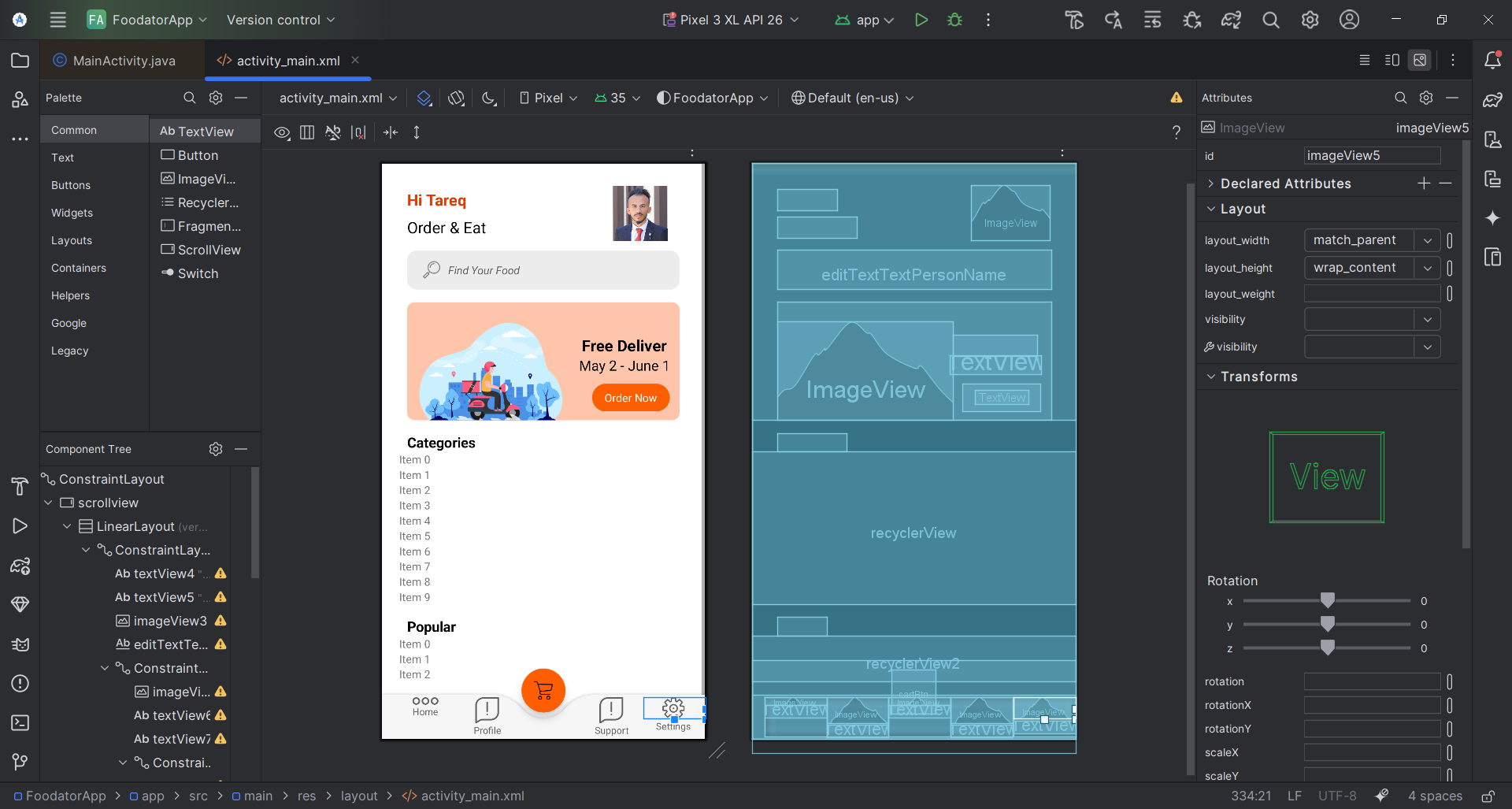Open Palette settings gear
Screen dimensions: 1512x809
coord(216,98)
